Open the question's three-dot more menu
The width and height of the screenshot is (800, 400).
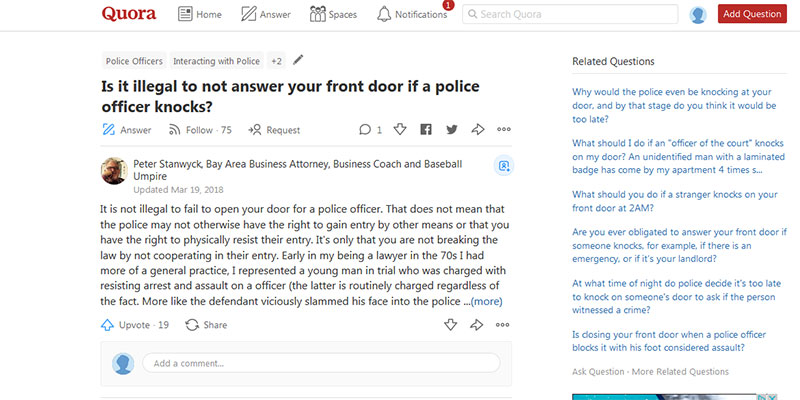504,130
